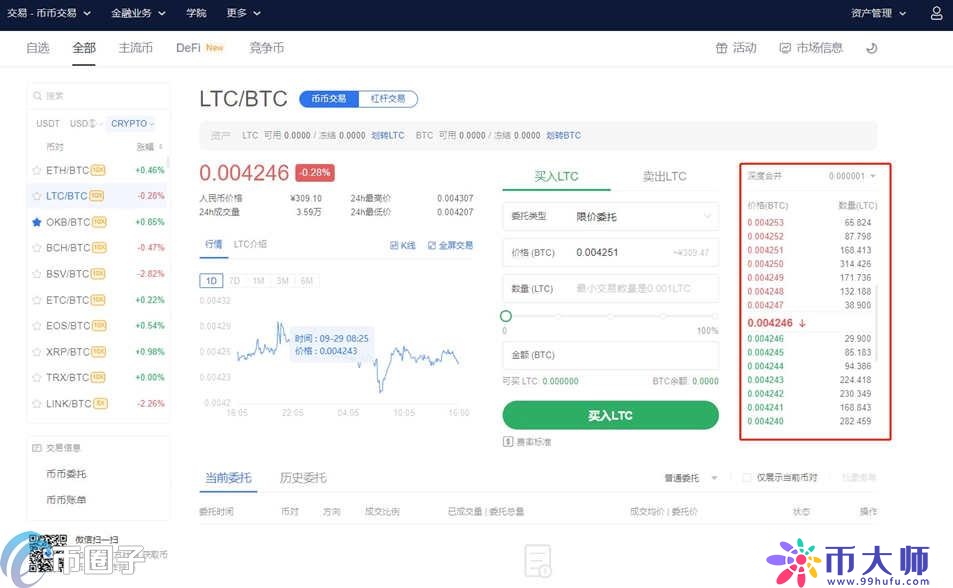The height and width of the screenshot is (588, 953).
Task: Click the 10X badge beside ETH/BTC
Action: pos(98,170)
